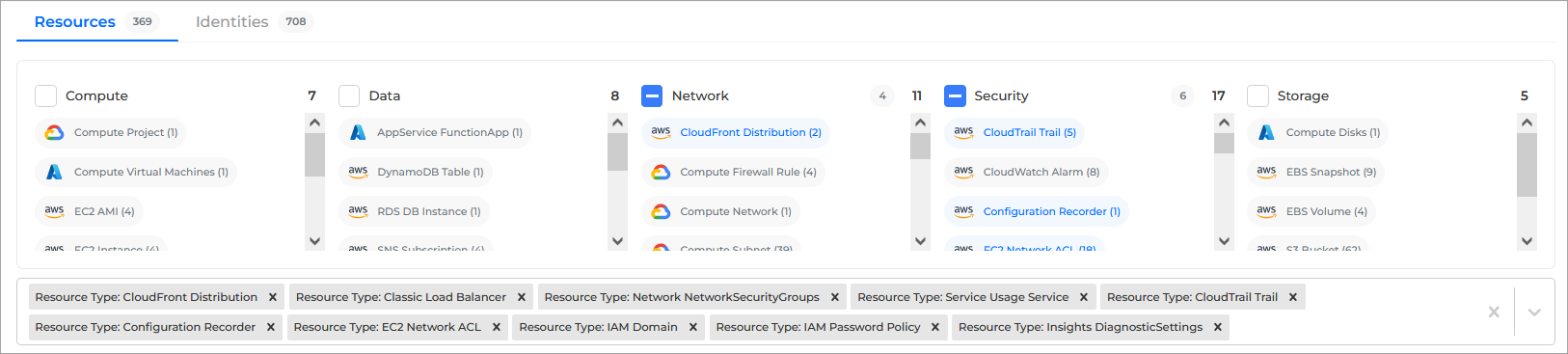Switch to the Identities tab
Image resolution: width=1568 pixels, height=354 pixels.
(255, 21)
